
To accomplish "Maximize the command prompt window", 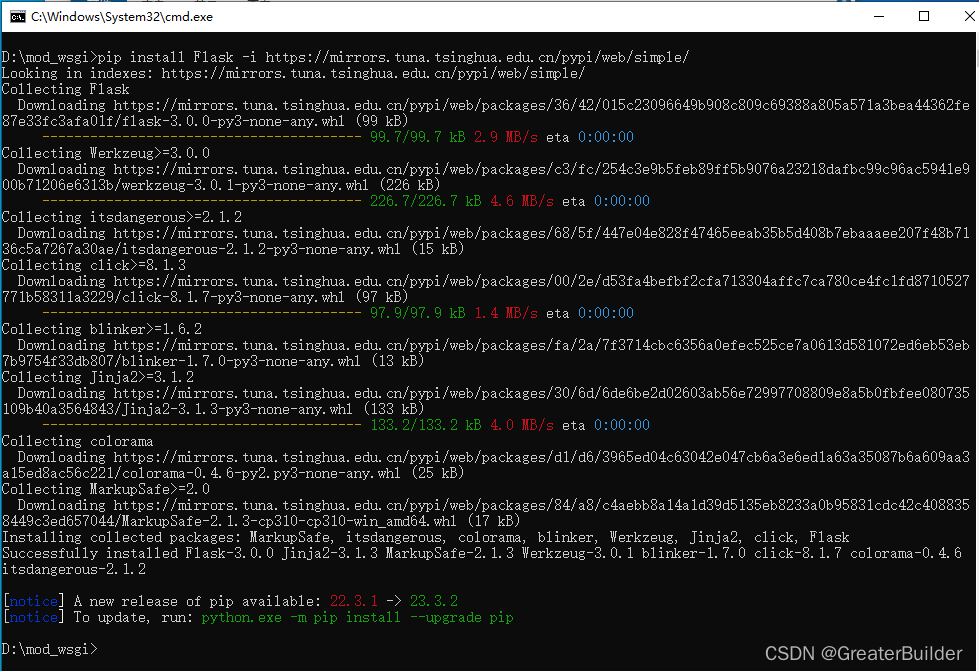I will [x=924, y=16].
